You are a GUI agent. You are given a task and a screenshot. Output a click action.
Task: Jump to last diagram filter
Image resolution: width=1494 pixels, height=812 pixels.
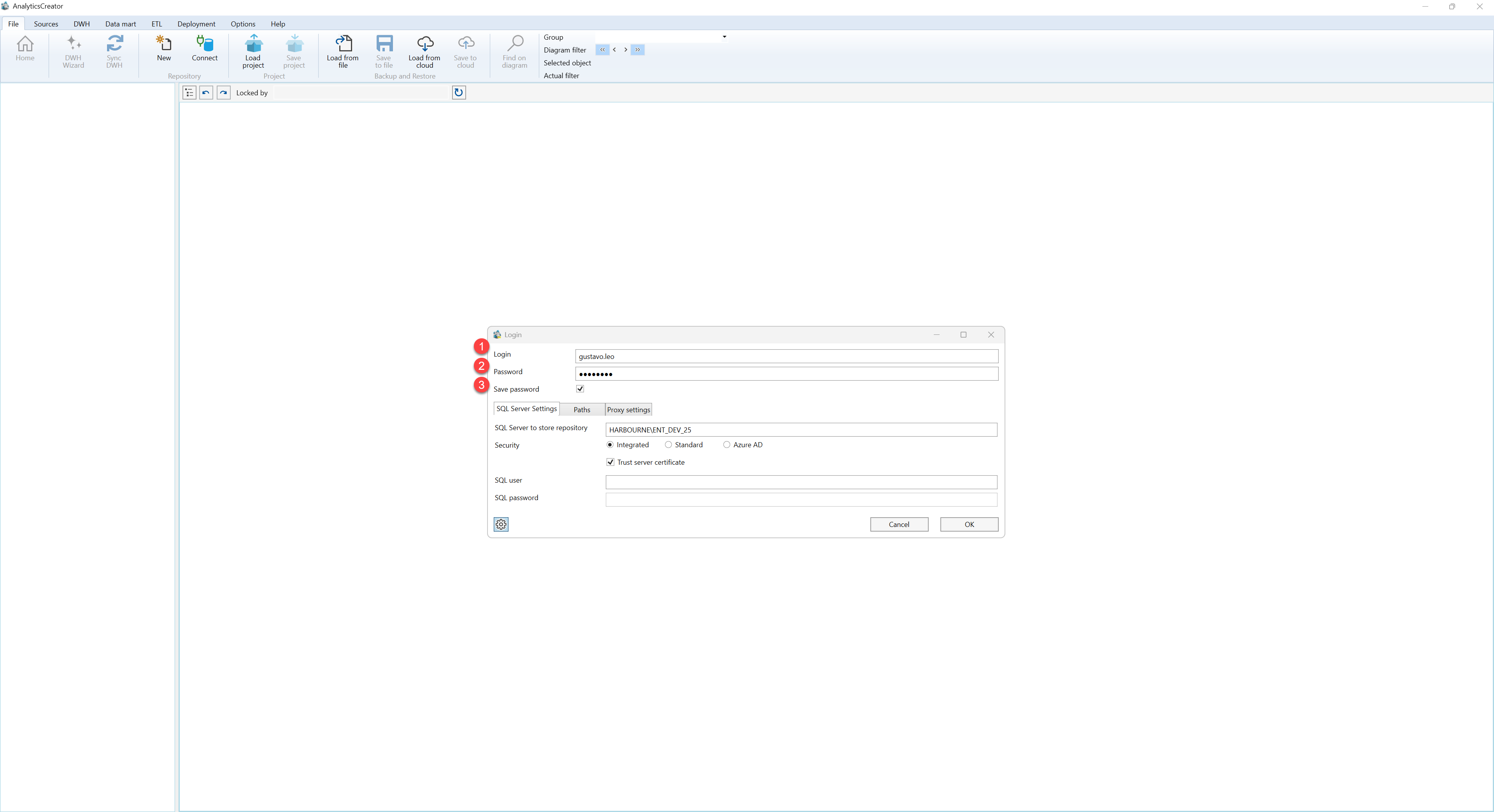tap(637, 50)
